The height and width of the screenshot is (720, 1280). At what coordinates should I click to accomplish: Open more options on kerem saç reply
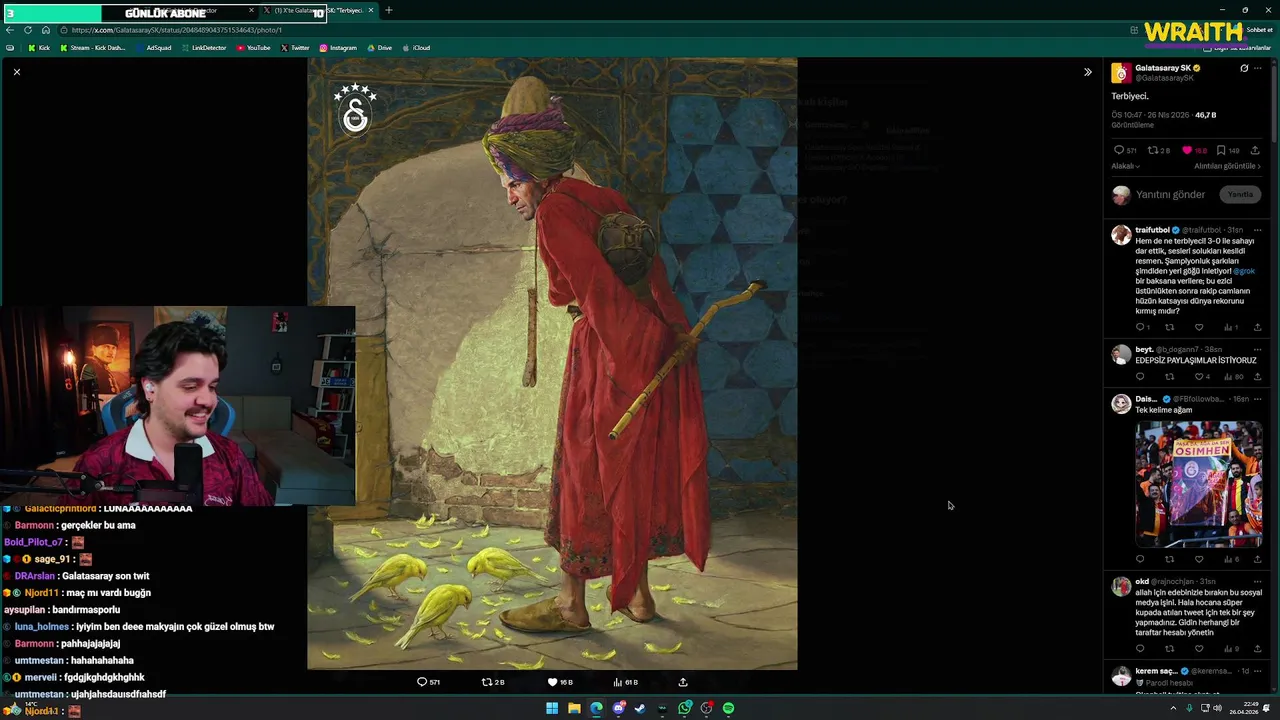point(1258,671)
